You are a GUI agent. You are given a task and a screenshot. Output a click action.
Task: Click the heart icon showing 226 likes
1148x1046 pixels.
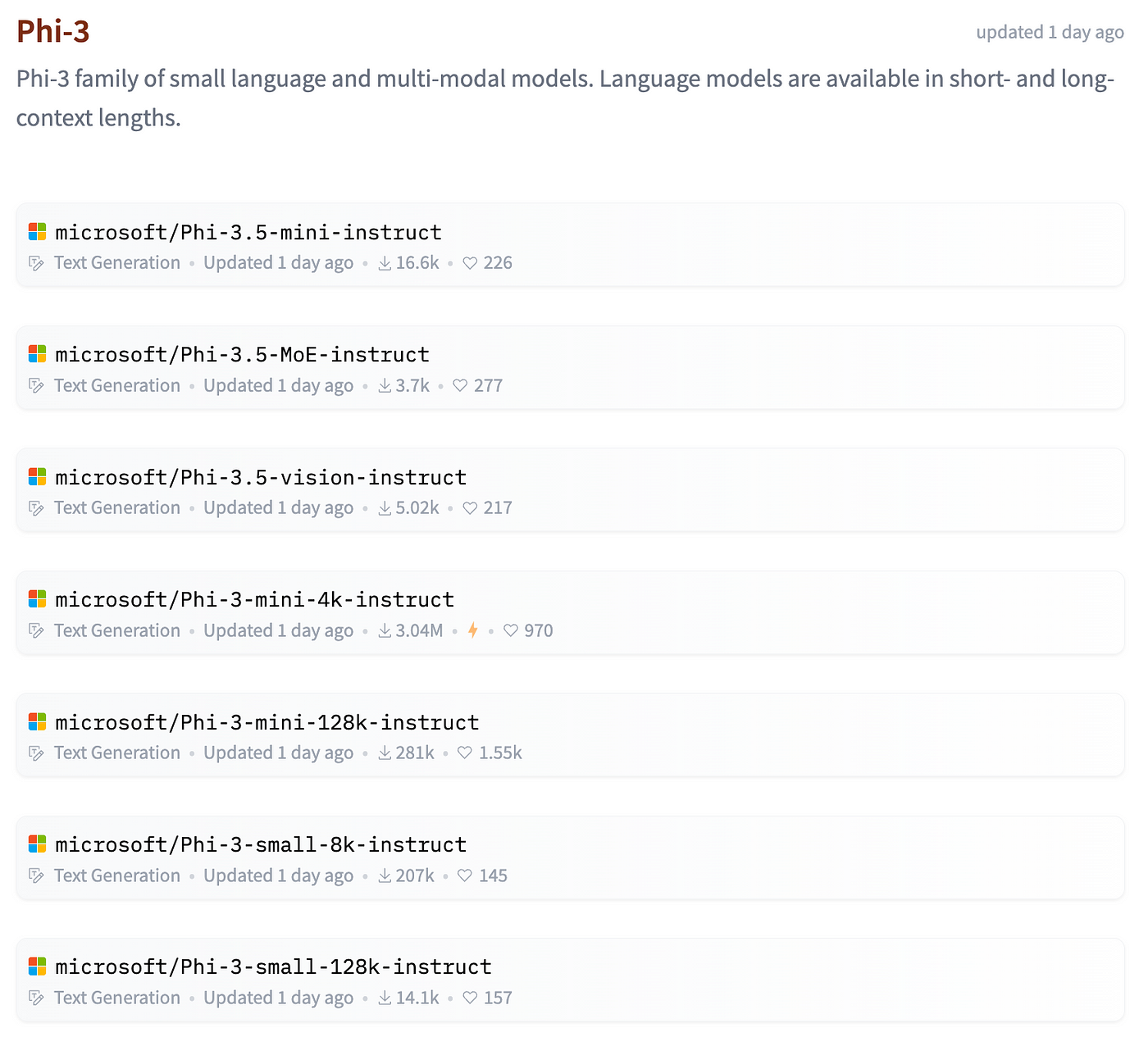(470, 263)
